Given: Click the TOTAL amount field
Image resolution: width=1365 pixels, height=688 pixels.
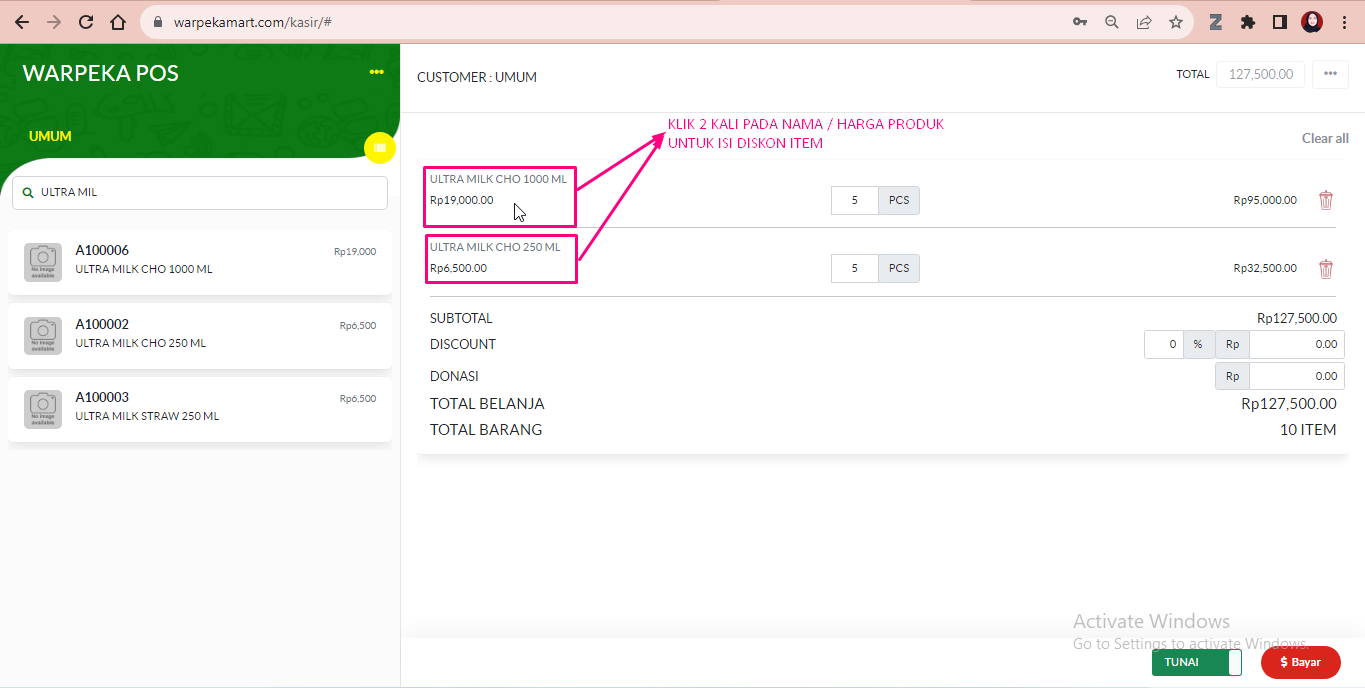Looking at the screenshot, I should [1260, 74].
